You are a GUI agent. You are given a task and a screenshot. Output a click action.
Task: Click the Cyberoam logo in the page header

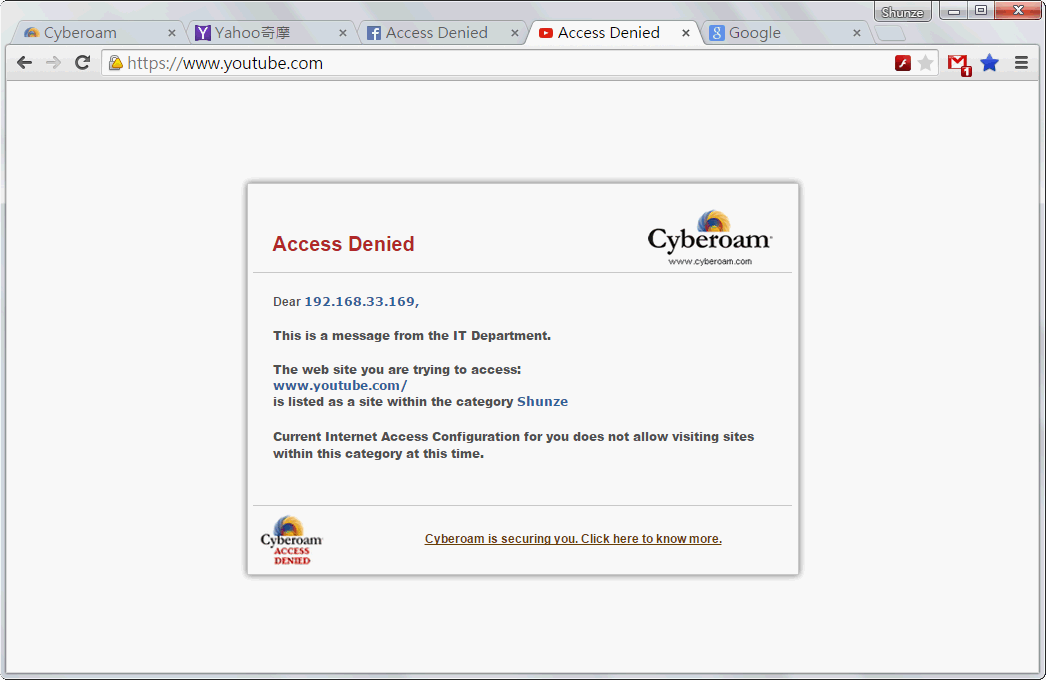[x=710, y=238]
